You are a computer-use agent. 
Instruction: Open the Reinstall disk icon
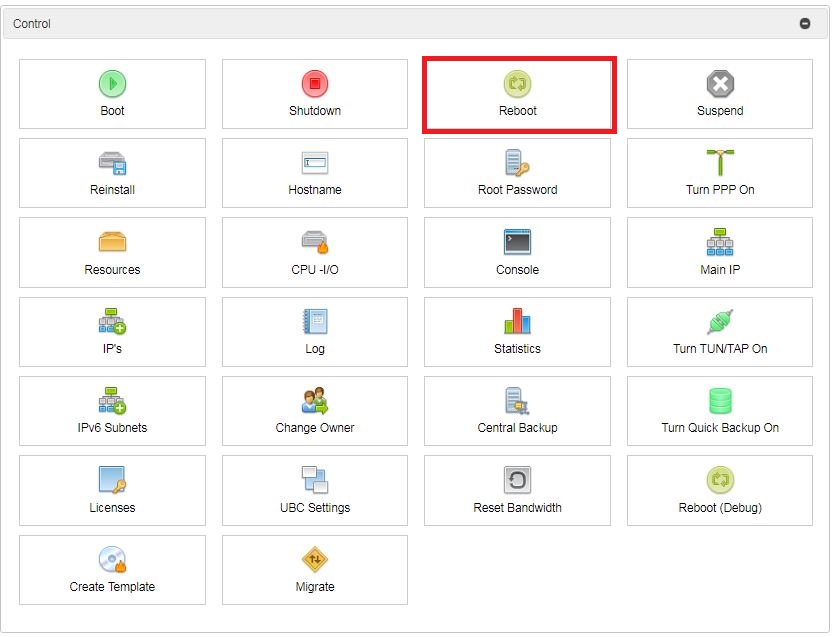[112, 163]
